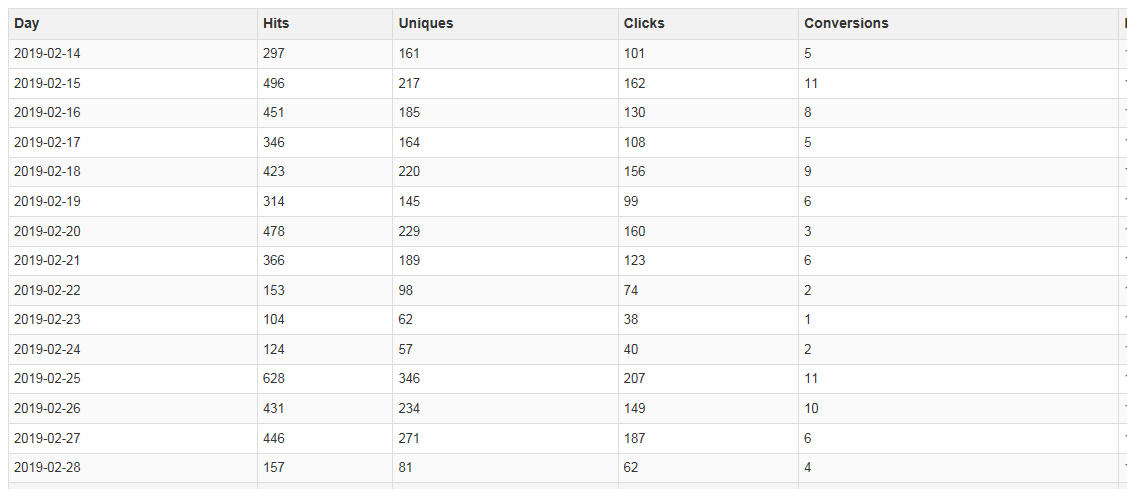
Task: Click the 2019-02-15 row date
Action: 47,84
